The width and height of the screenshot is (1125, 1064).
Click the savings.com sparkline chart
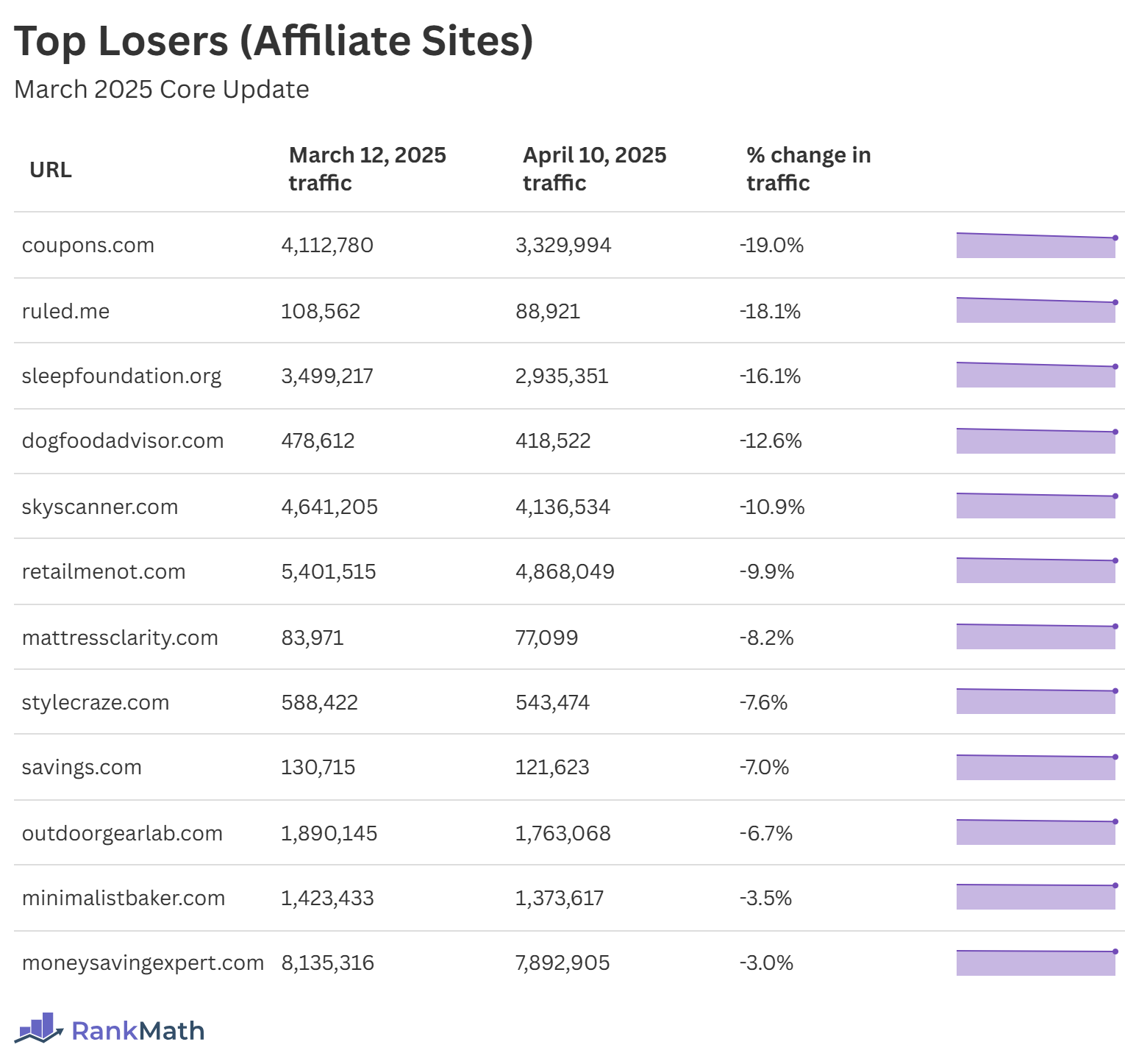click(x=1037, y=767)
